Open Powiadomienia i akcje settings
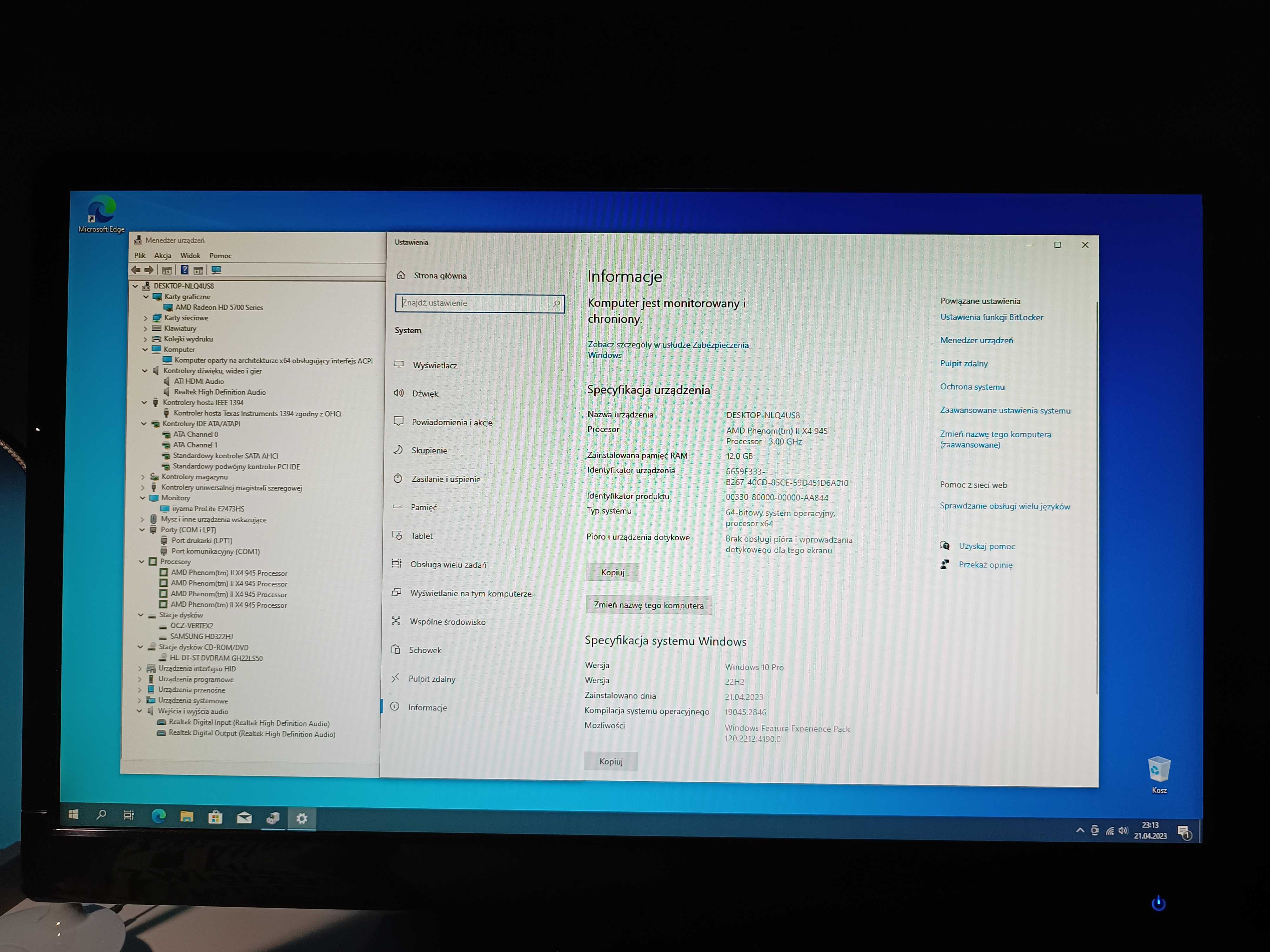The image size is (1270, 952). (x=452, y=422)
